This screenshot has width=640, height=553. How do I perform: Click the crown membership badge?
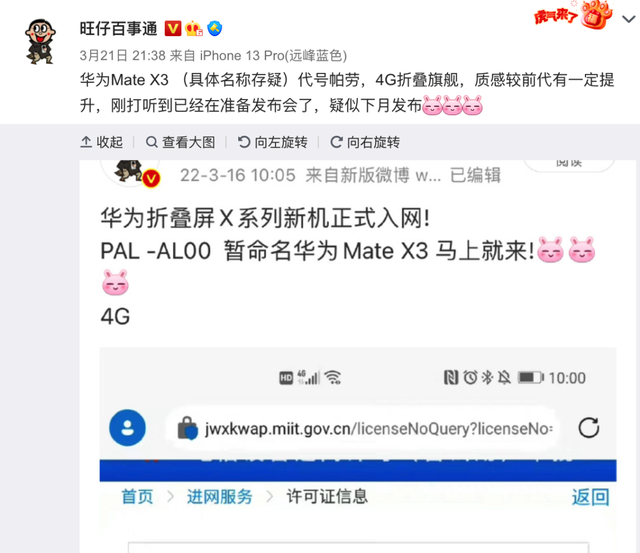click(x=194, y=29)
